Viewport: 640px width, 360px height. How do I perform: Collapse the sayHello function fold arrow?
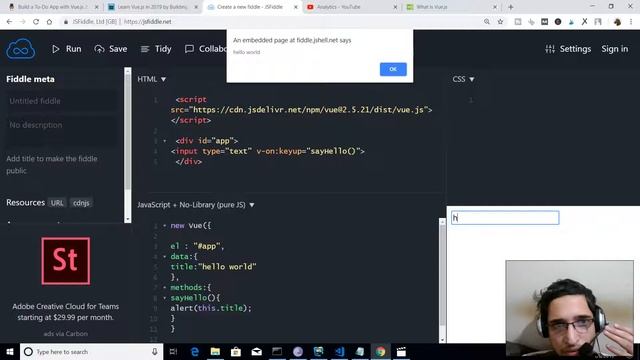pos(164,298)
